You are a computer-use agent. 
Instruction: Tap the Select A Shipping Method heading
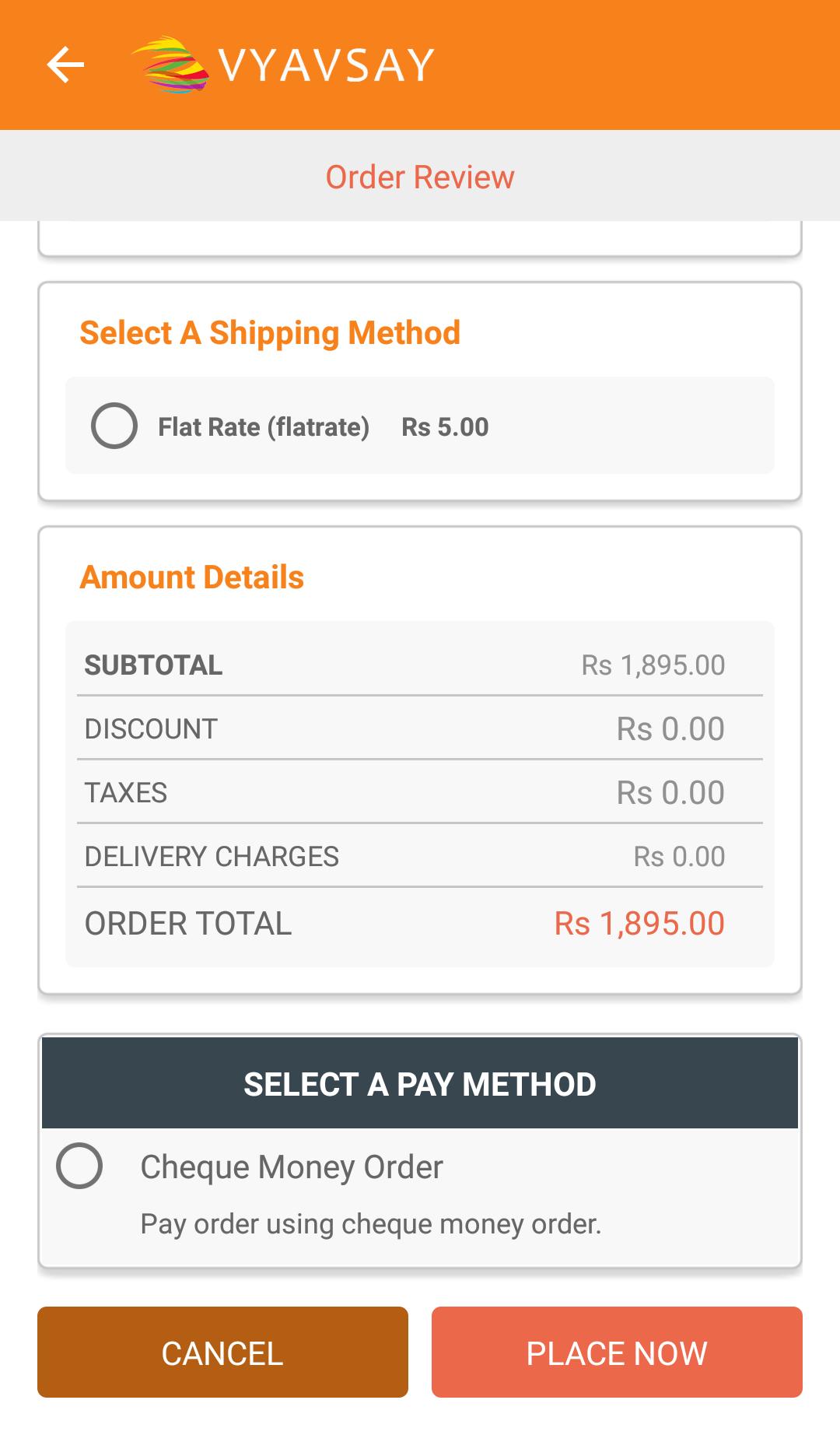270,333
